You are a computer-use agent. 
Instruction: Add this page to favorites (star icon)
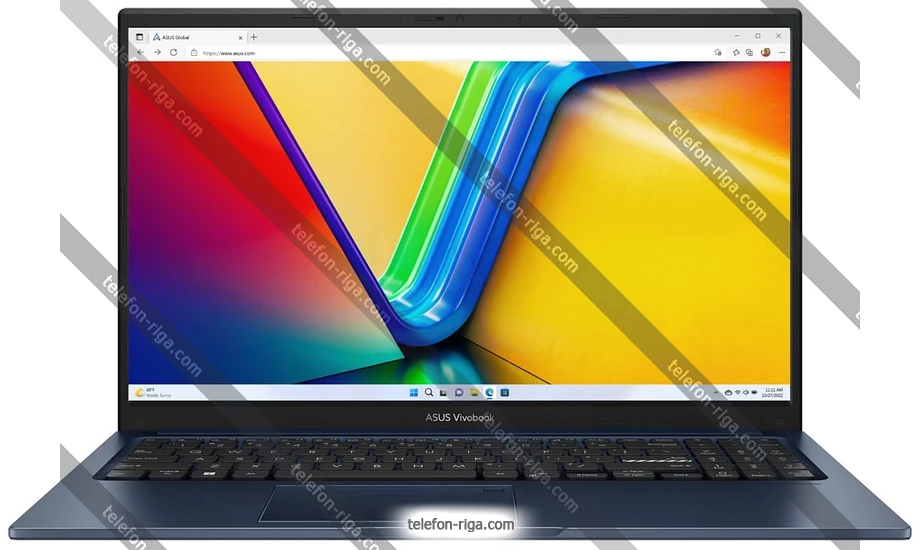click(719, 52)
